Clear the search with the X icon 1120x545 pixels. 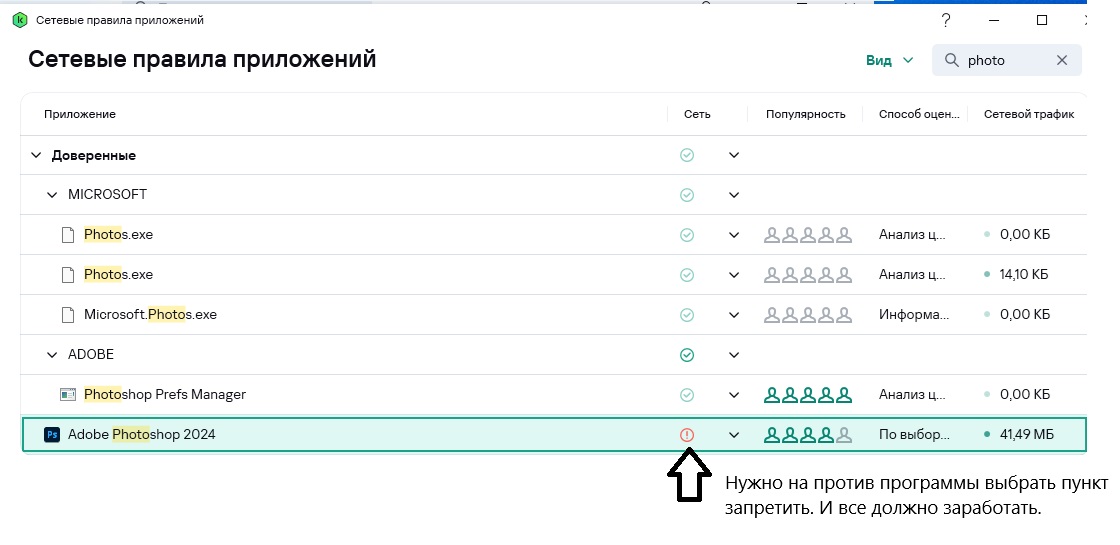coord(1062,60)
